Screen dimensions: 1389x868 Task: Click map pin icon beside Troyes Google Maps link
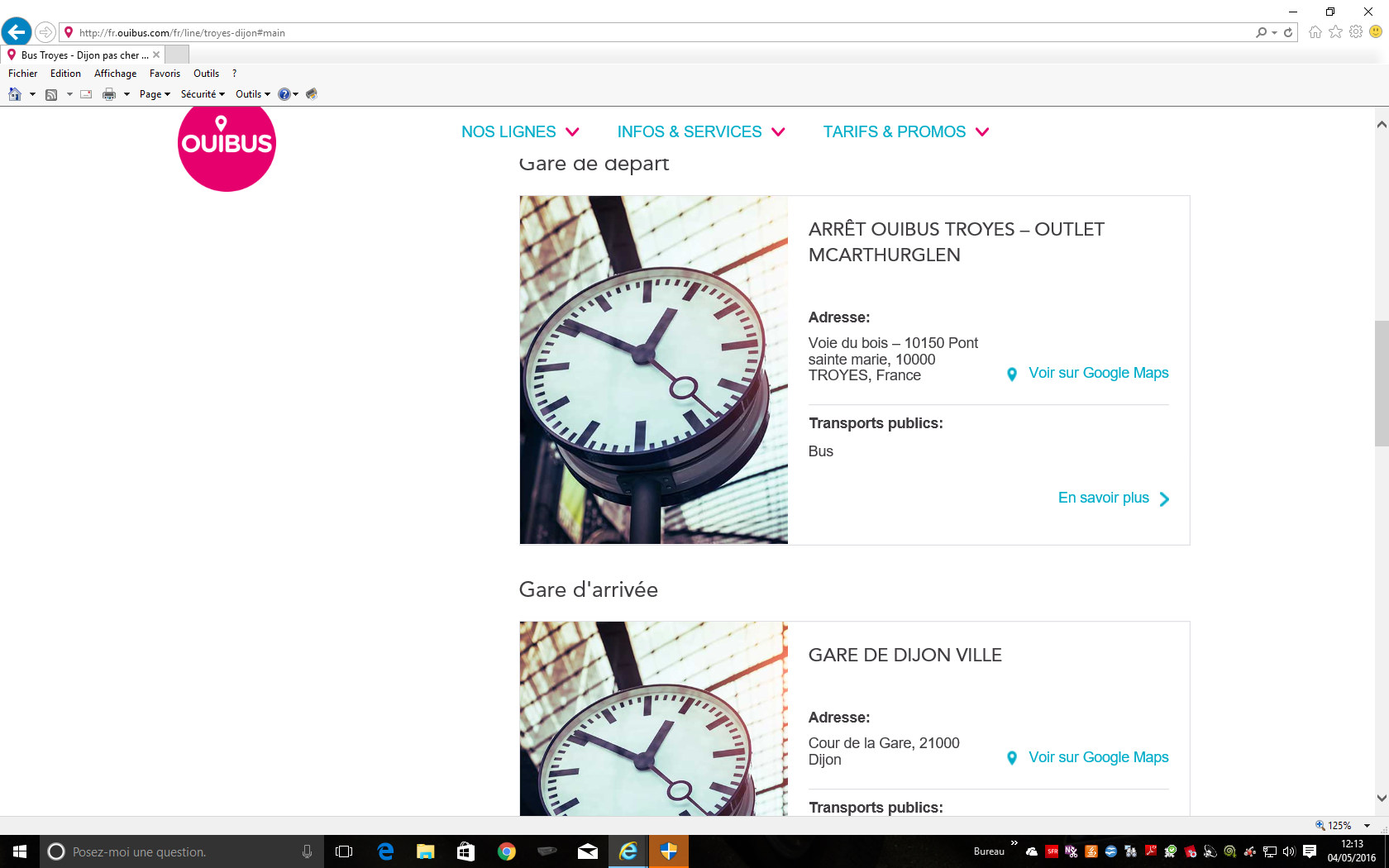point(1012,374)
